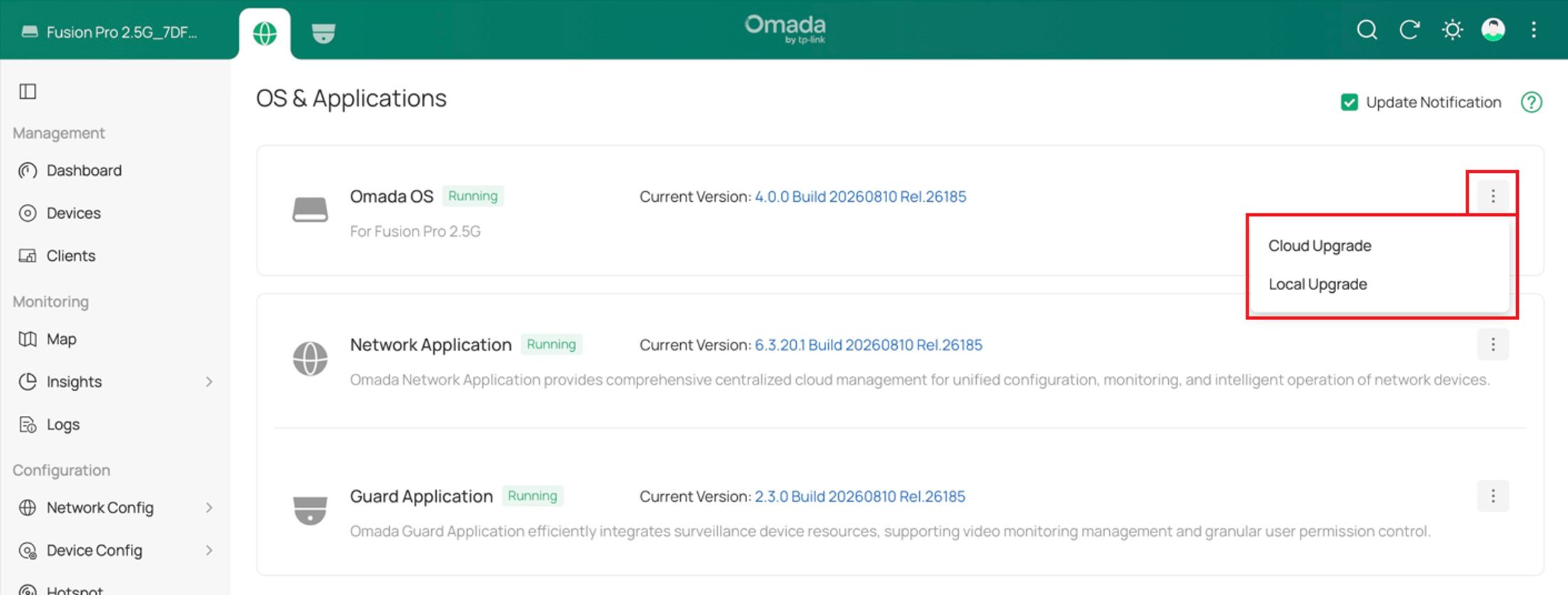Open the Device Config sidebar item
This screenshot has width=1568, height=595.
click(x=94, y=550)
